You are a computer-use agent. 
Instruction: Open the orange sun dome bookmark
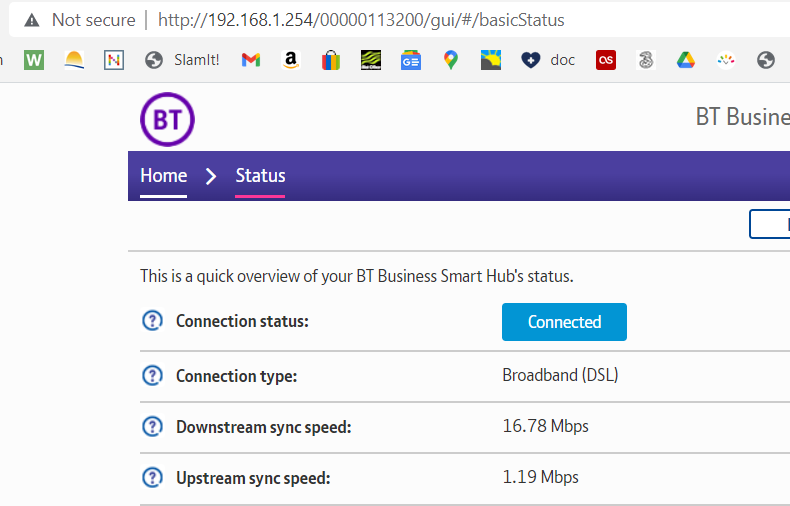(x=74, y=60)
